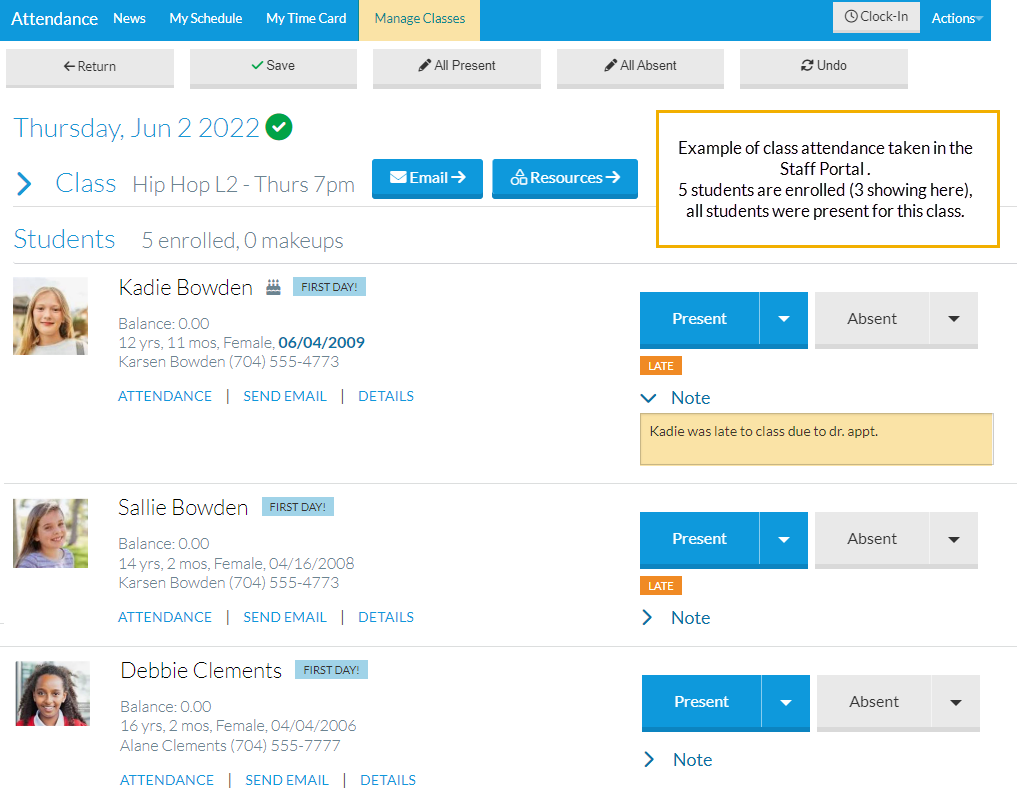Click SEND EMAIL for Sallie Bowden
1017x804 pixels.
(285, 617)
